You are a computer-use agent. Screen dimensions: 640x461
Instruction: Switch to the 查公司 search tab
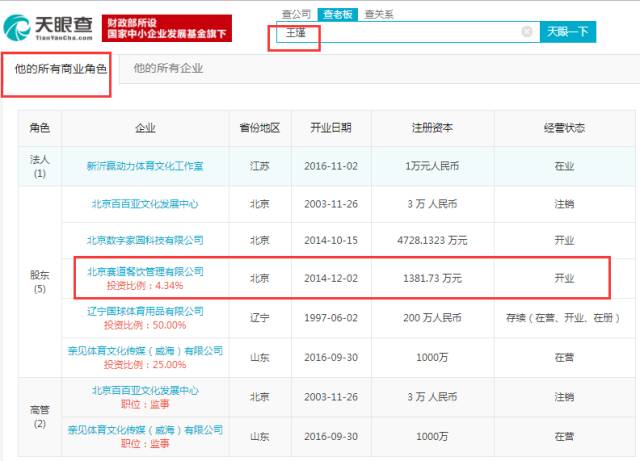point(296,14)
